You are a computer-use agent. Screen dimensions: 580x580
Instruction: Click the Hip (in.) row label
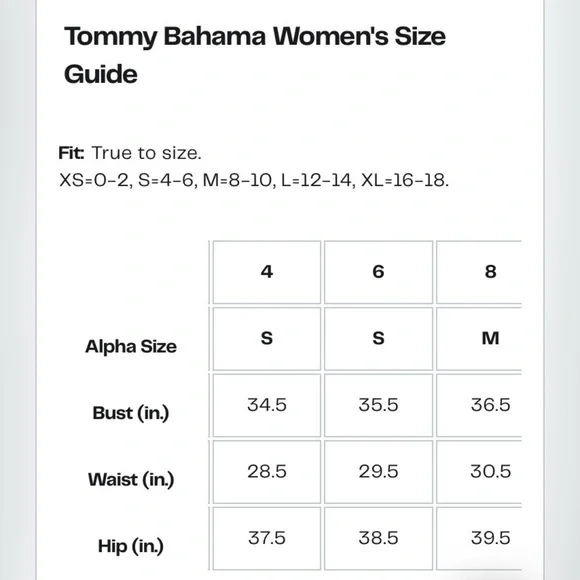coord(131,546)
